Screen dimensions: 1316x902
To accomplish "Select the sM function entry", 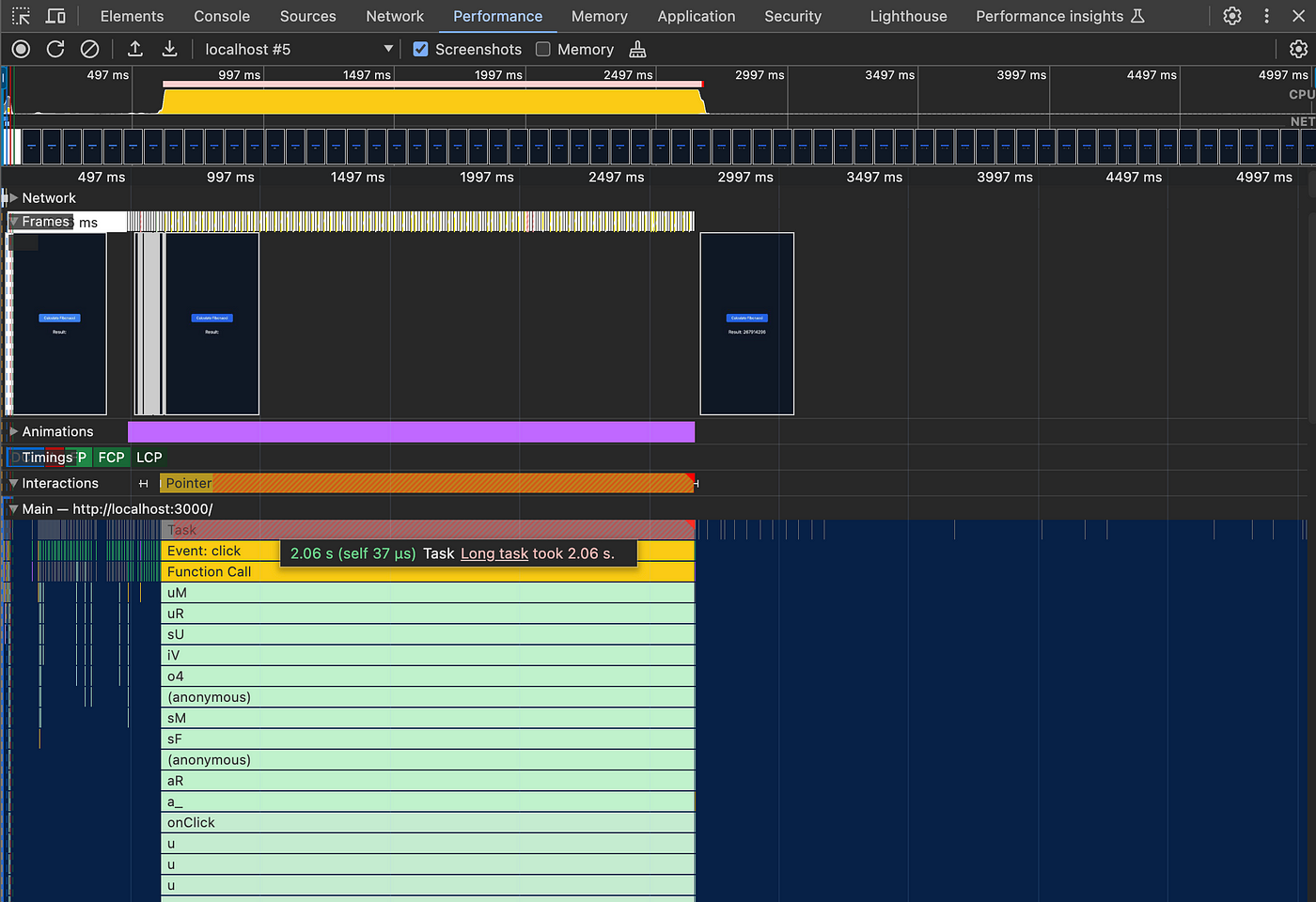I will point(428,718).
